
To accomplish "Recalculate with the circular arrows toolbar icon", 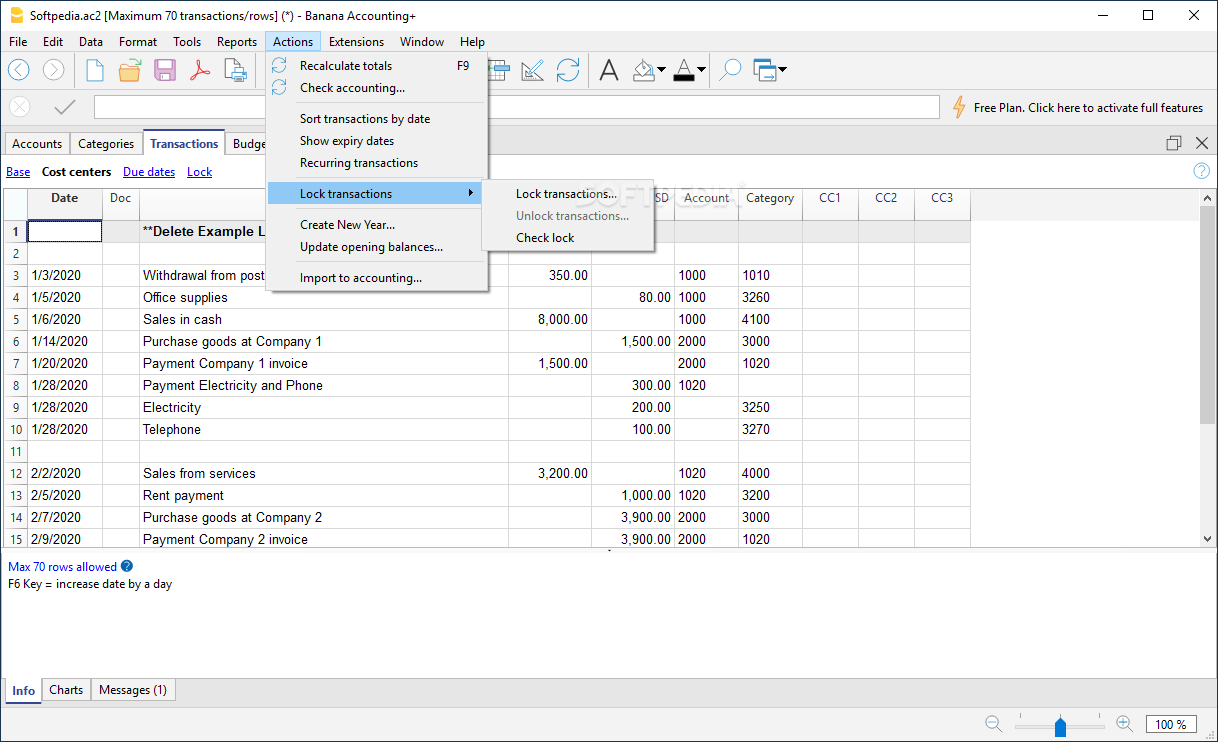I will click(x=568, y=70).
